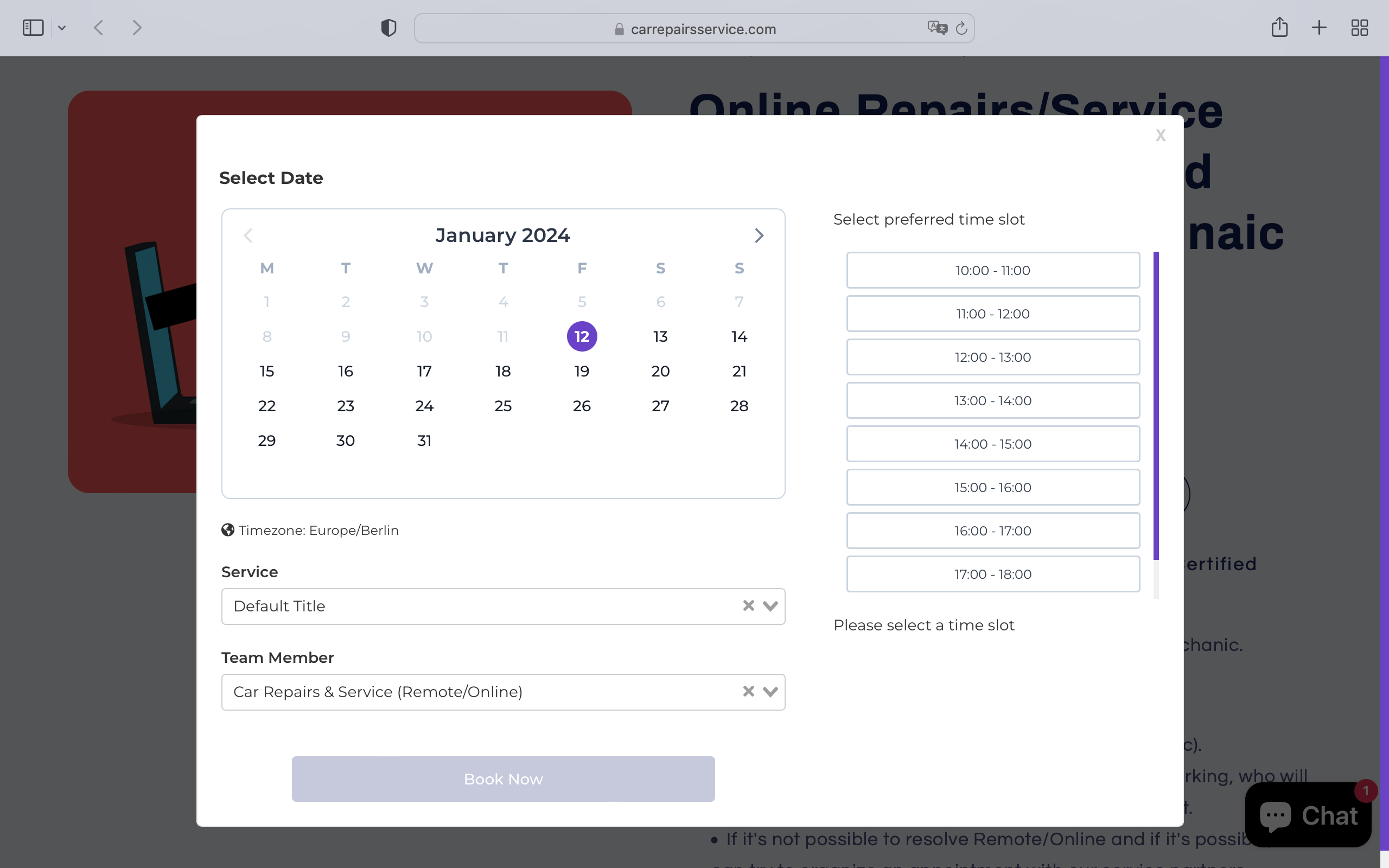Choose the 17:00 - 18:00 time slot
This screenshot has width=1389, height=868.
click(x=992, y=574)
